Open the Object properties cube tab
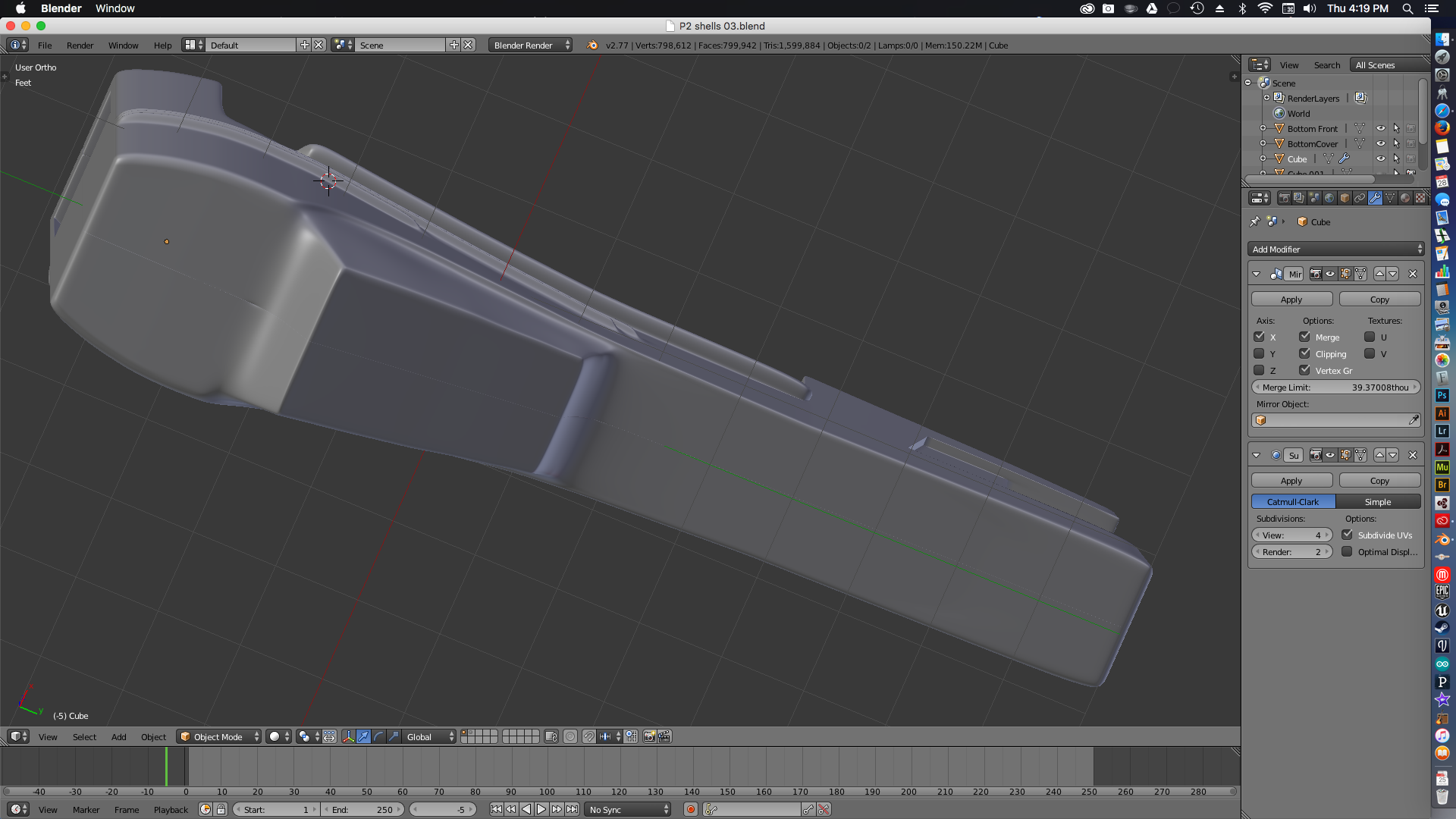1456x819 pixels. point(1345,198)
